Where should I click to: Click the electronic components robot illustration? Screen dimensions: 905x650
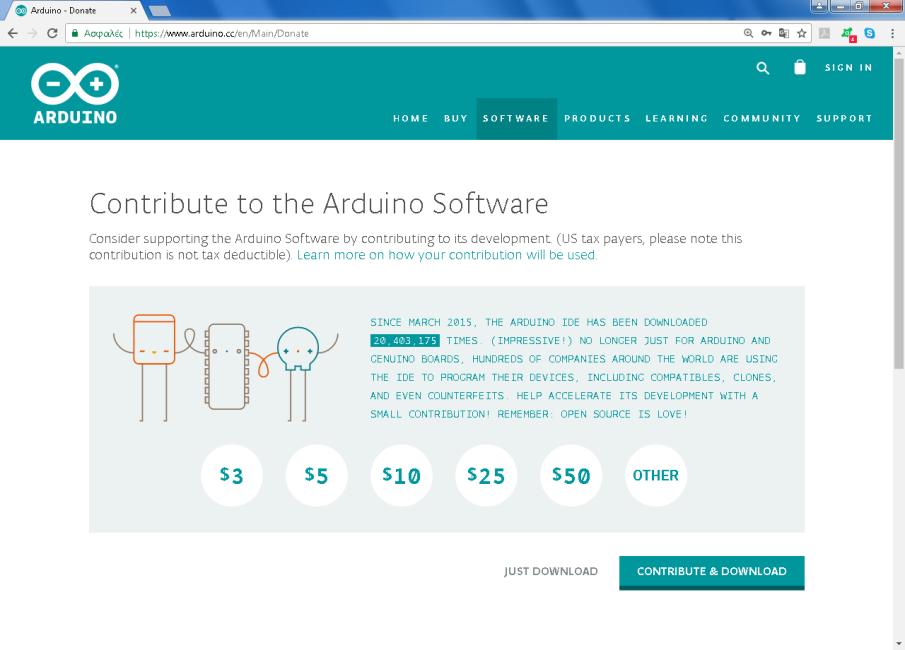[x=226, y=367]
